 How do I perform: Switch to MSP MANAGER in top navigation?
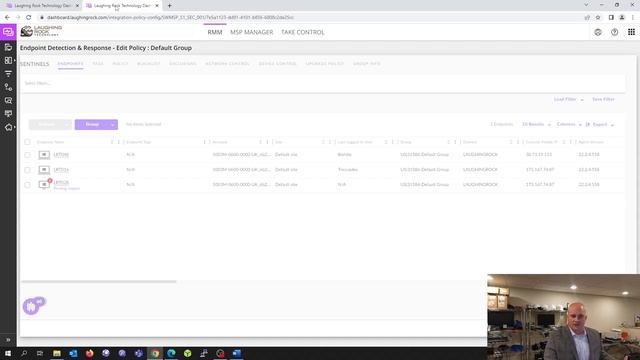coord(251,32)
